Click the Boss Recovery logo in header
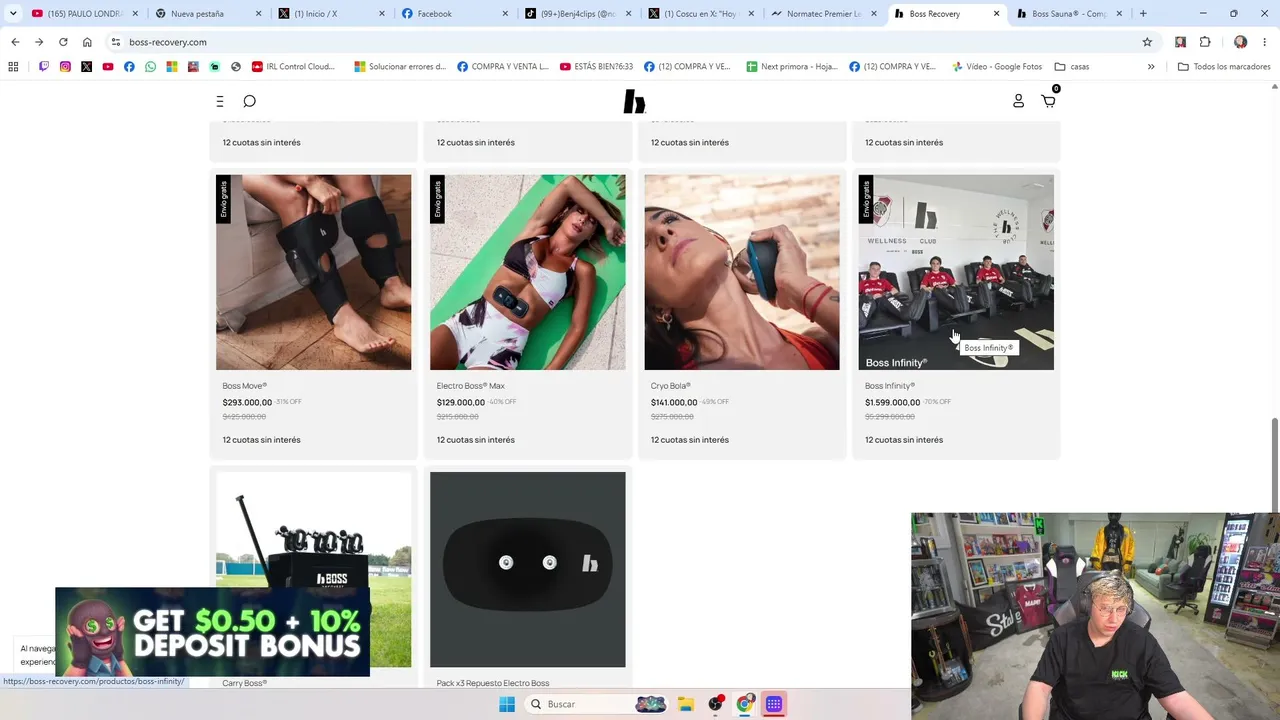 point(634,101)
